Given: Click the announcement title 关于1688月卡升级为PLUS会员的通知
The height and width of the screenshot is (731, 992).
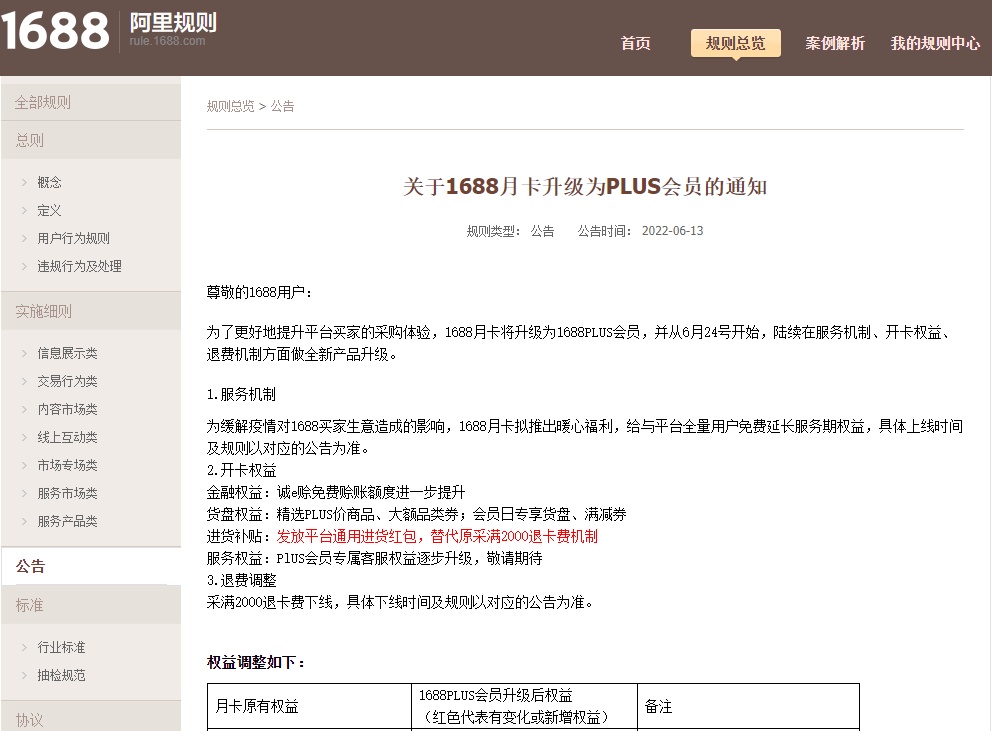Looking at the screenshot, I should pos(585,187).
